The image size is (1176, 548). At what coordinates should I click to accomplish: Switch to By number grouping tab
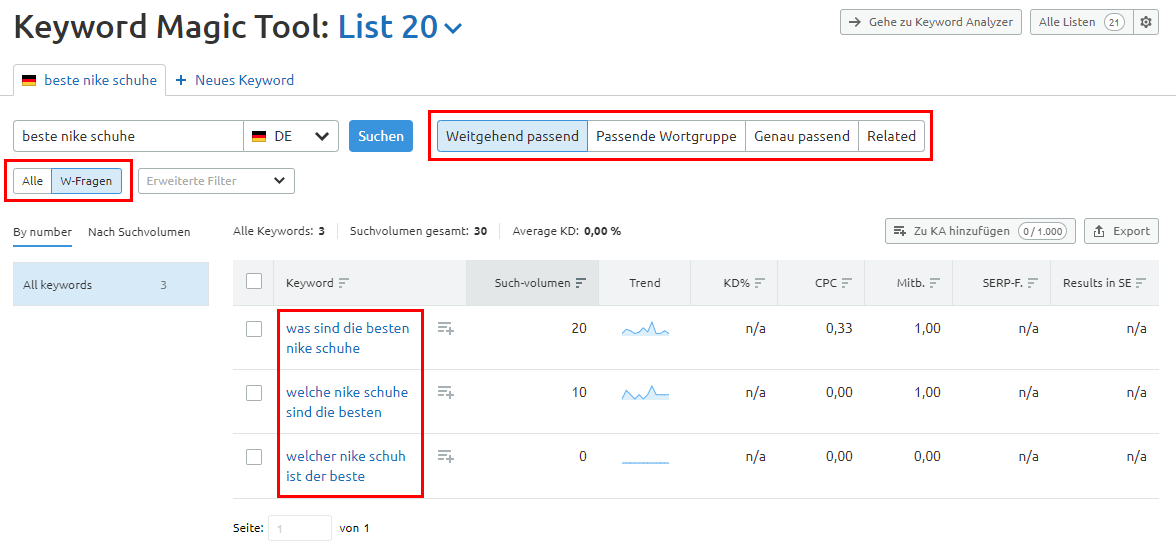tap(43, 232)
